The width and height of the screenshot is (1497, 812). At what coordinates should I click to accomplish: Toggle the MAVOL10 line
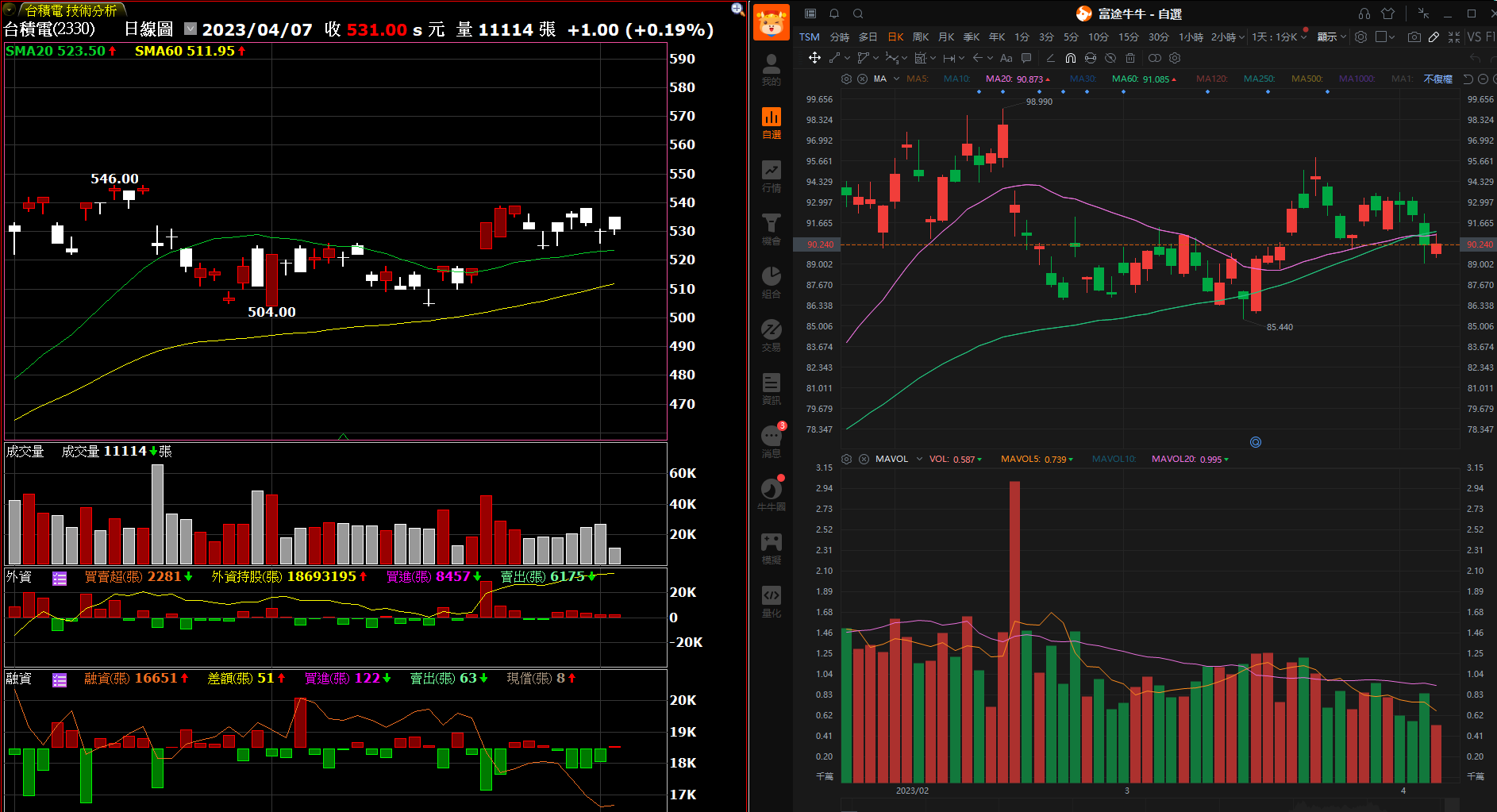[x=1114, y=459]
